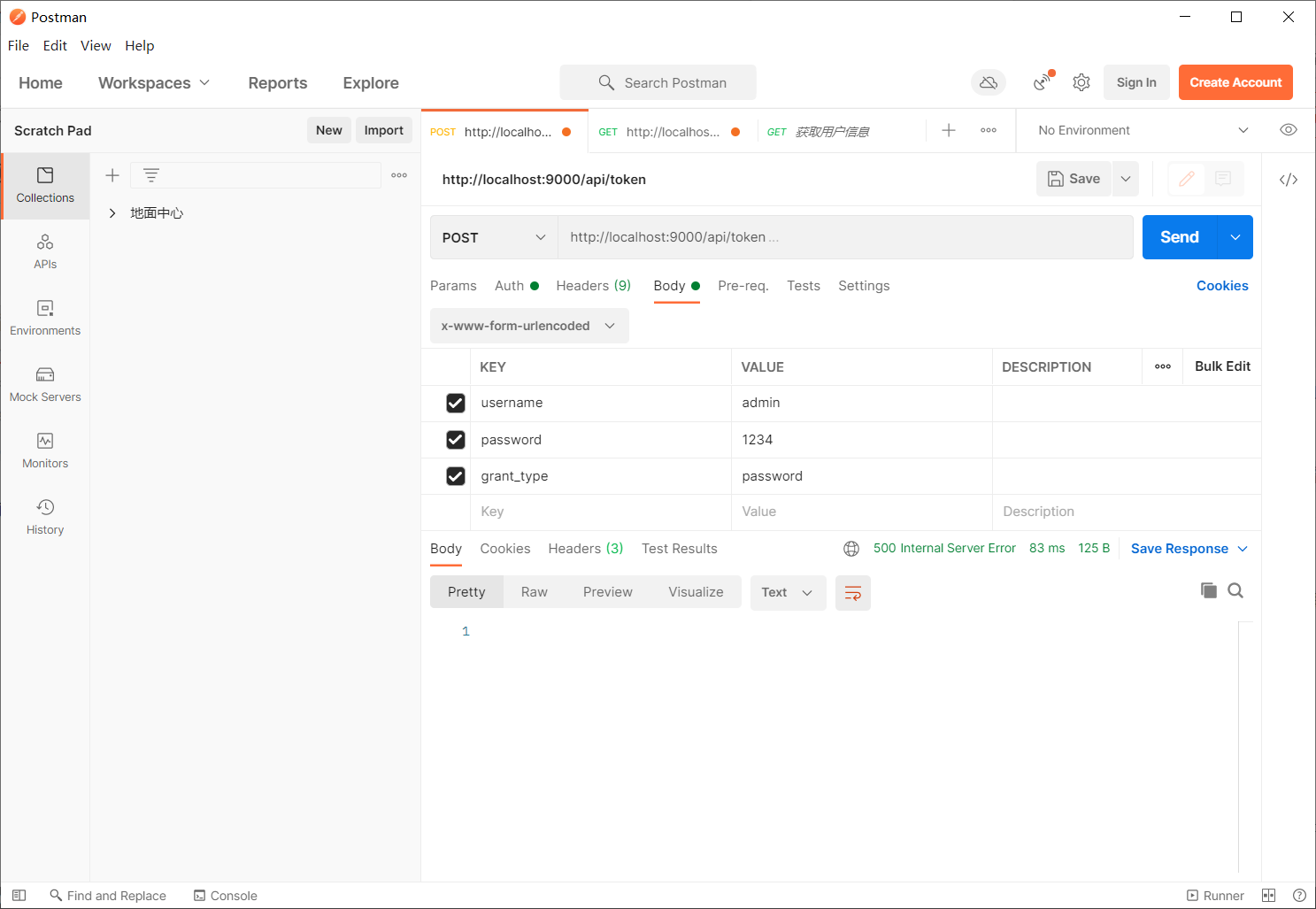Open the capture requests satellite icon
Screen dimensions: 1316x909
click(1043, 82)
